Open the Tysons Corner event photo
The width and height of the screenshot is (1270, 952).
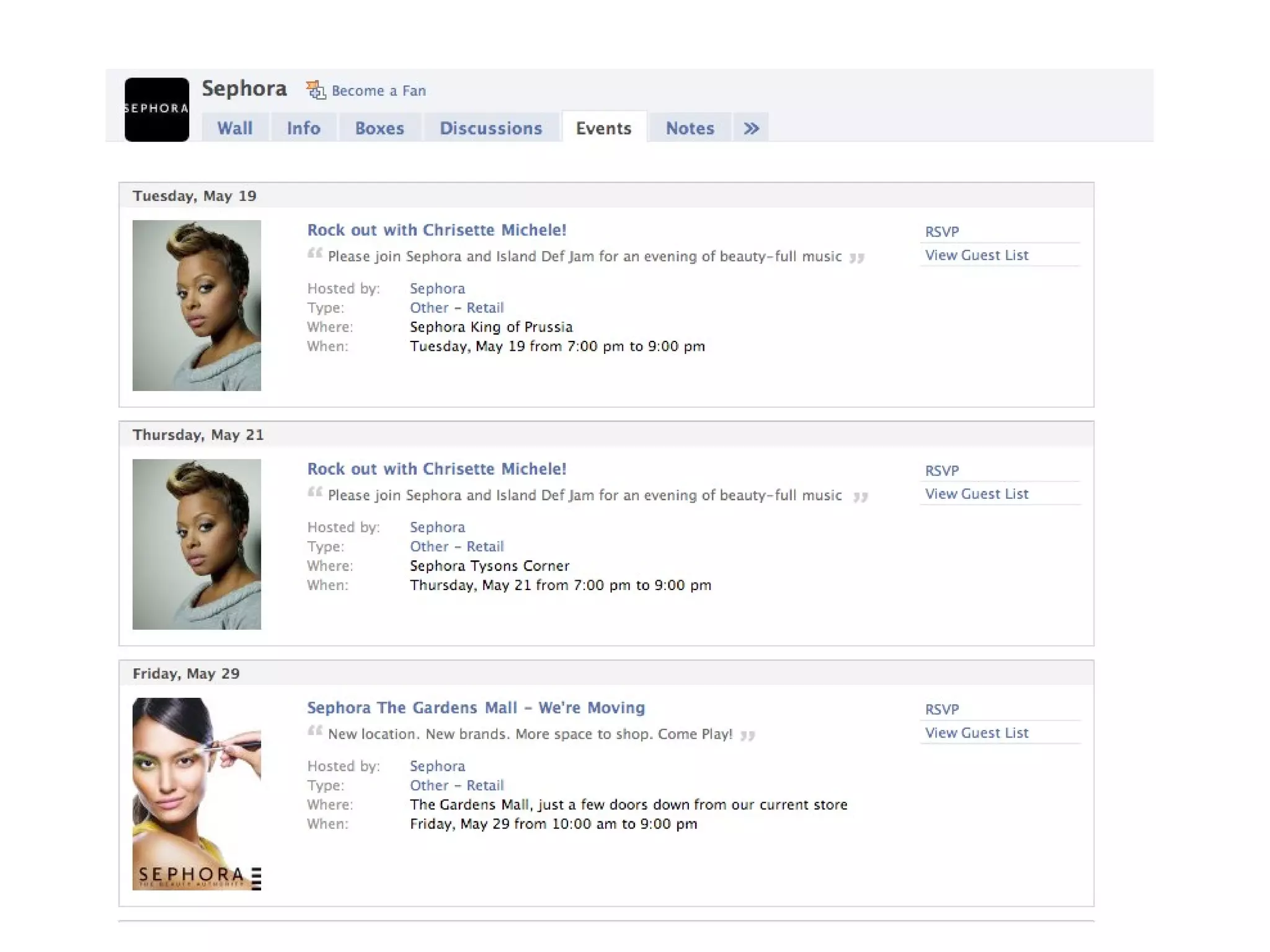coord(197,544)
